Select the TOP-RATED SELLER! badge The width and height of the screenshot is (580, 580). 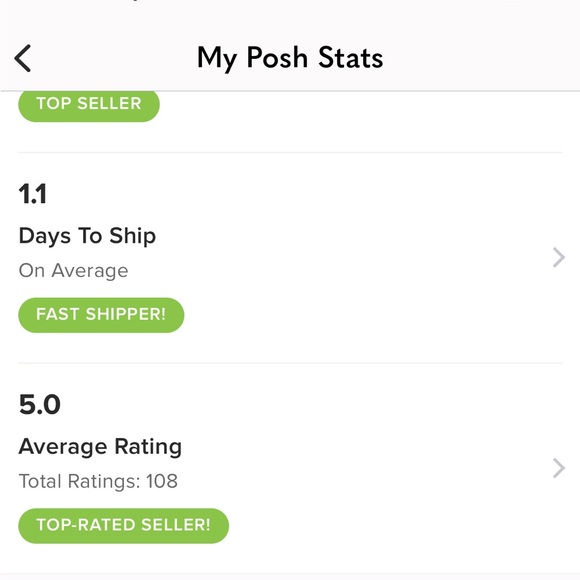click(124, 526)
